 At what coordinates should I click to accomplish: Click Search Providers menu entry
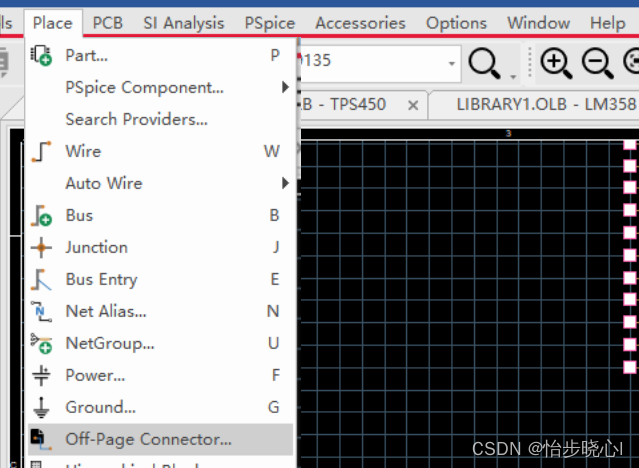[136, 120]
